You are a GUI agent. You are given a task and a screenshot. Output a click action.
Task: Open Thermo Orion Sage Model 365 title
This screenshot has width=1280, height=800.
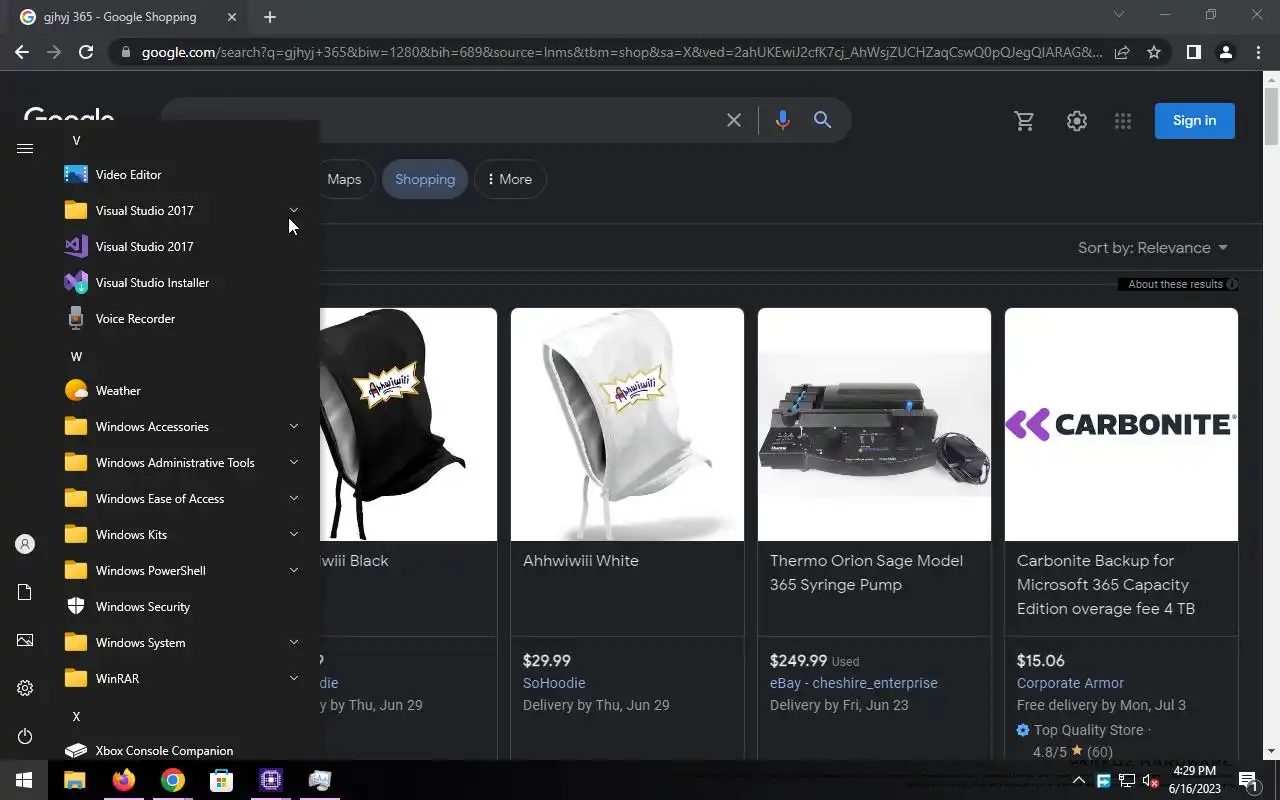(x=867, y=573)
